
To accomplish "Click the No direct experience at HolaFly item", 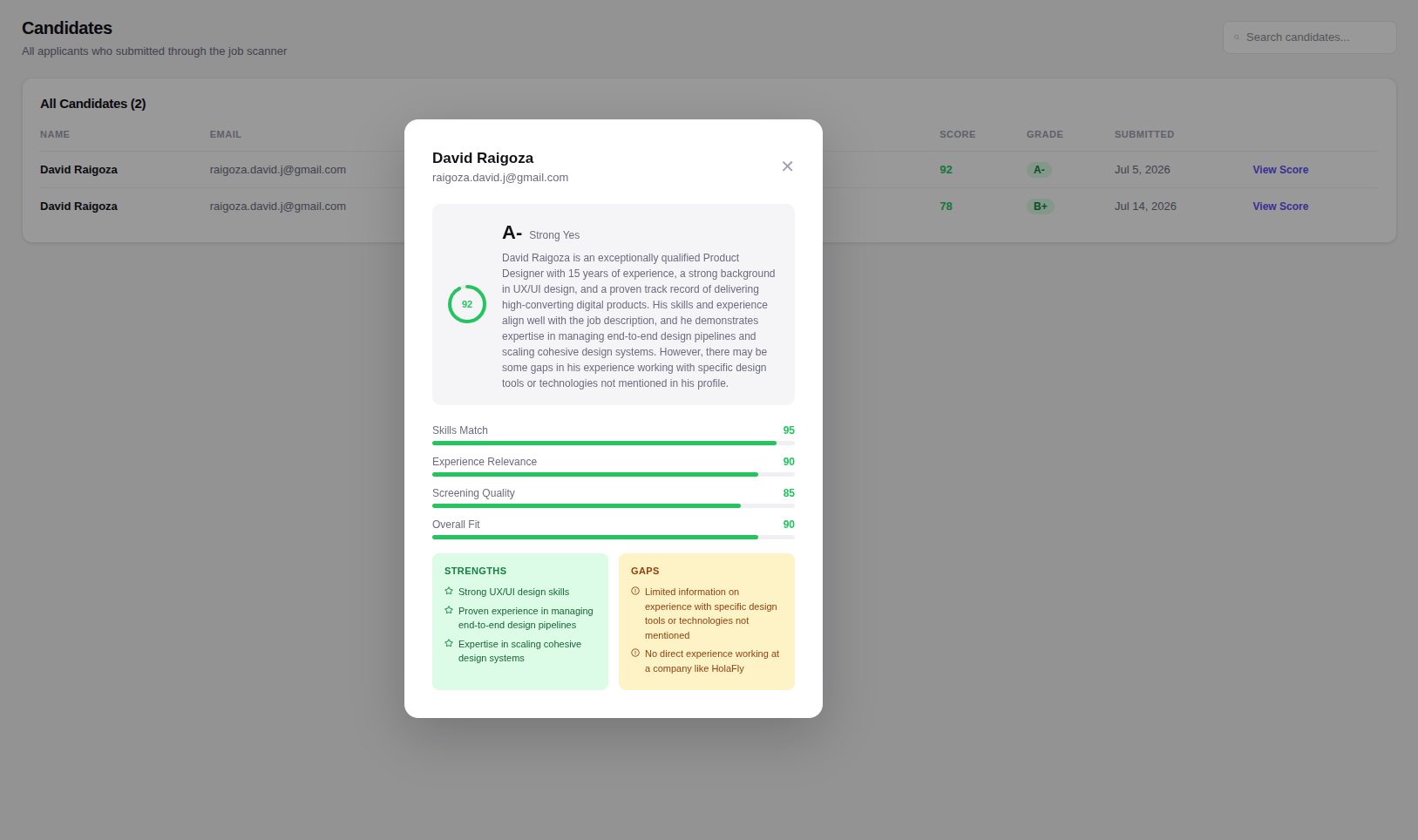I will (712, 661).
